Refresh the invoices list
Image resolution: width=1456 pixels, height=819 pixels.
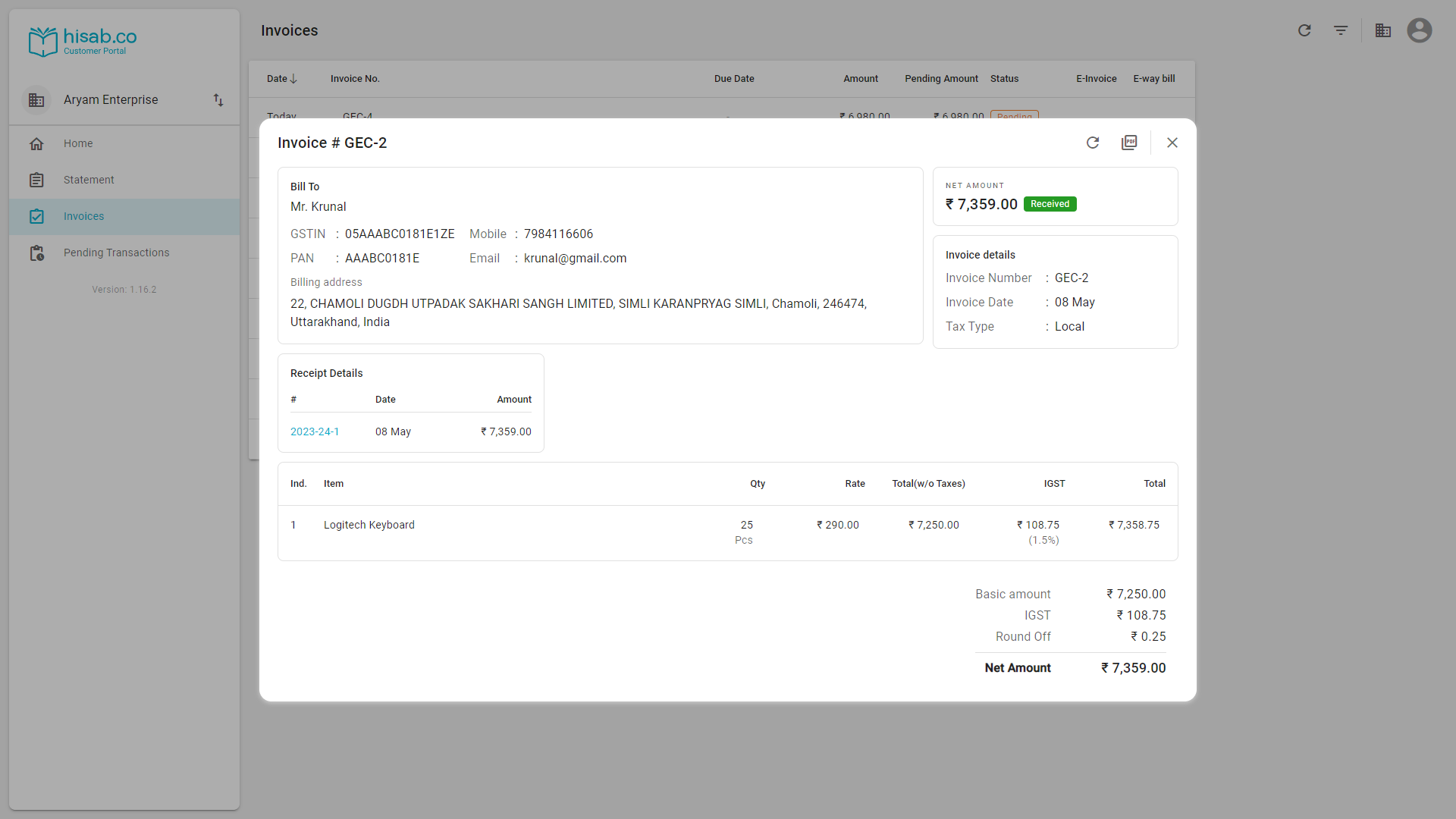pyautogui.click(x=1304, y=30)
